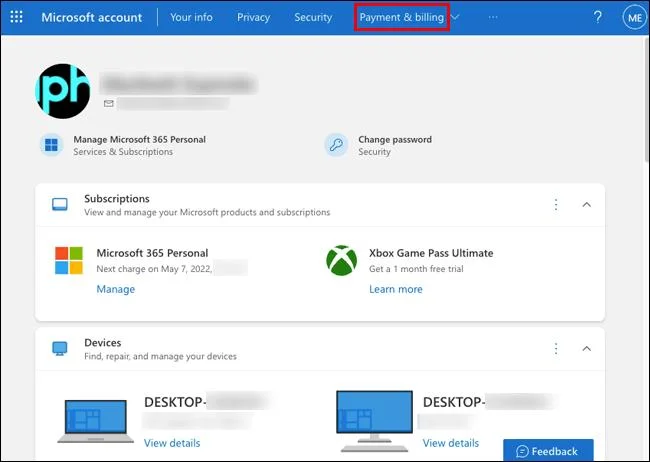650x462 pixels.
Task: Expand the Payment & billing dropdown arrow
Action: pos(455,17)
